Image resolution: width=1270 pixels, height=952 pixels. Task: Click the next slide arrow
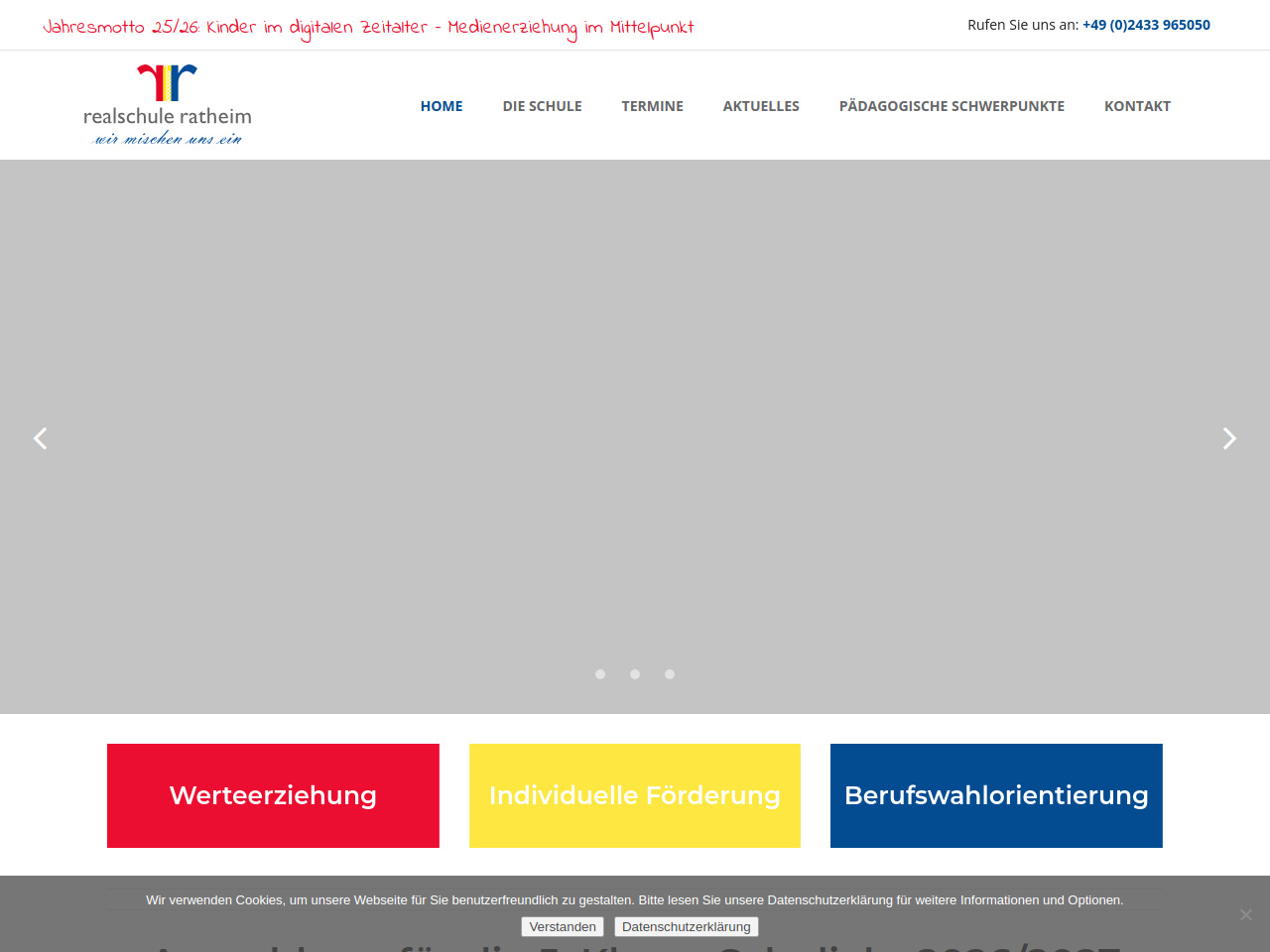pos(1229,438)
